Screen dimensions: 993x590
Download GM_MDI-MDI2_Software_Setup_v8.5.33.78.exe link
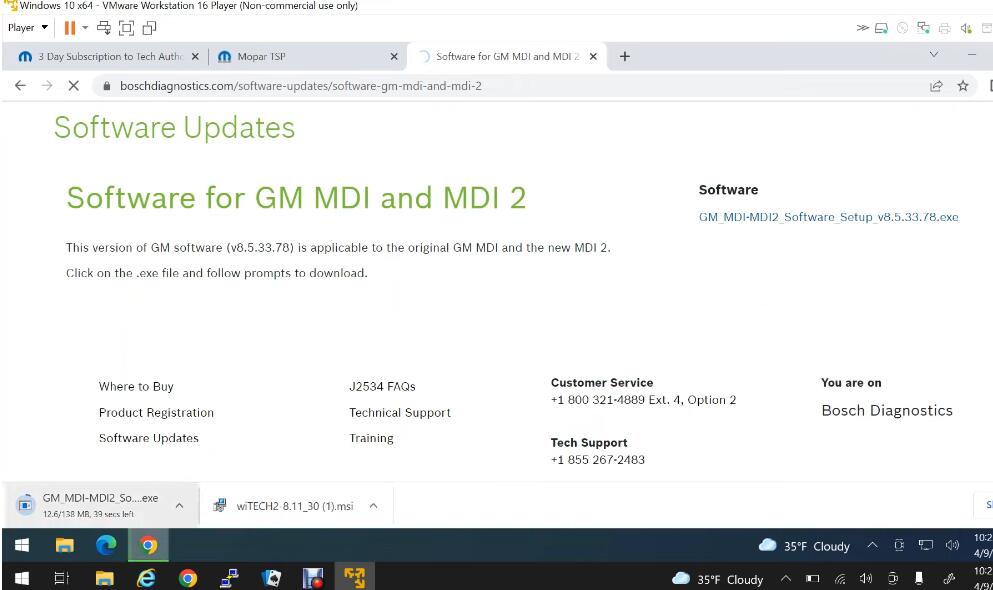click(828, 217)
